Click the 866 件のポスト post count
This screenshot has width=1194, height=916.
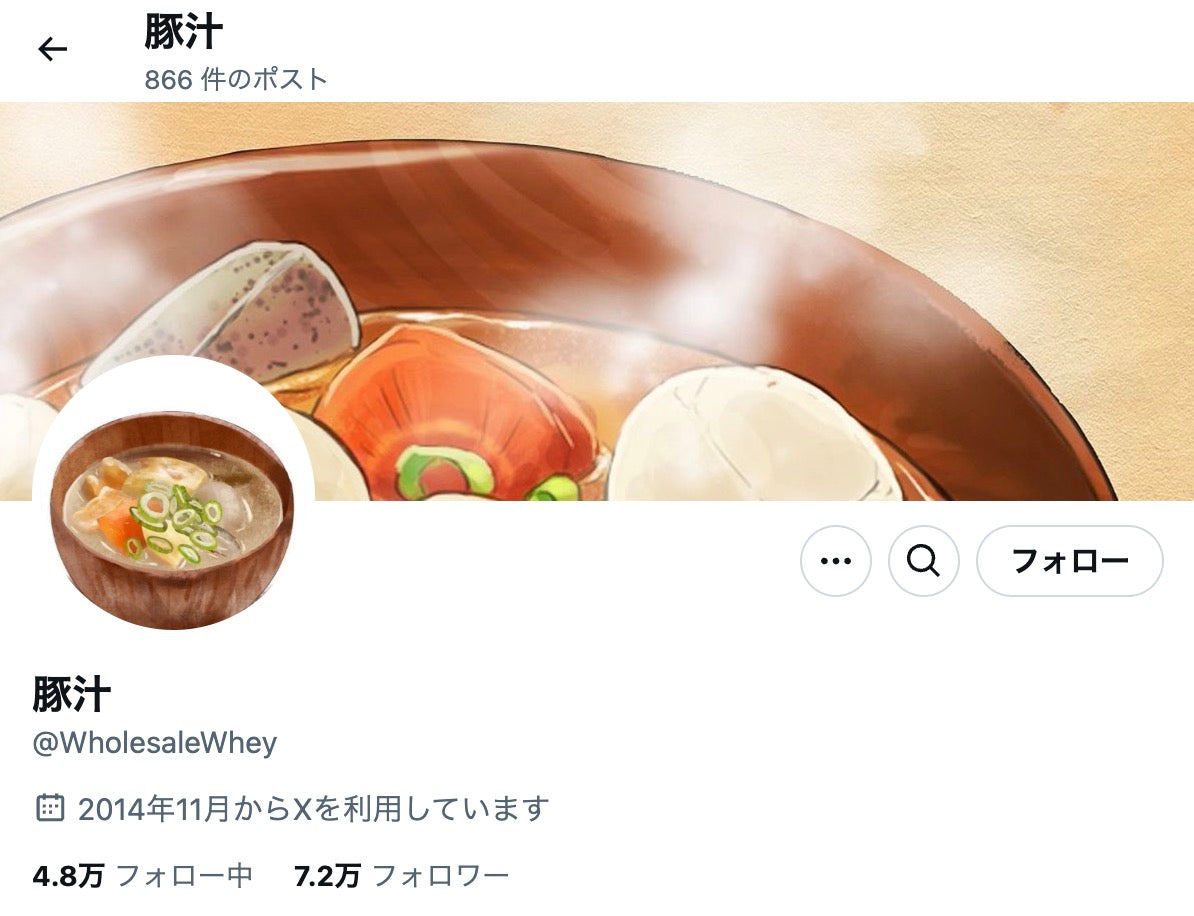pos(236,79)
